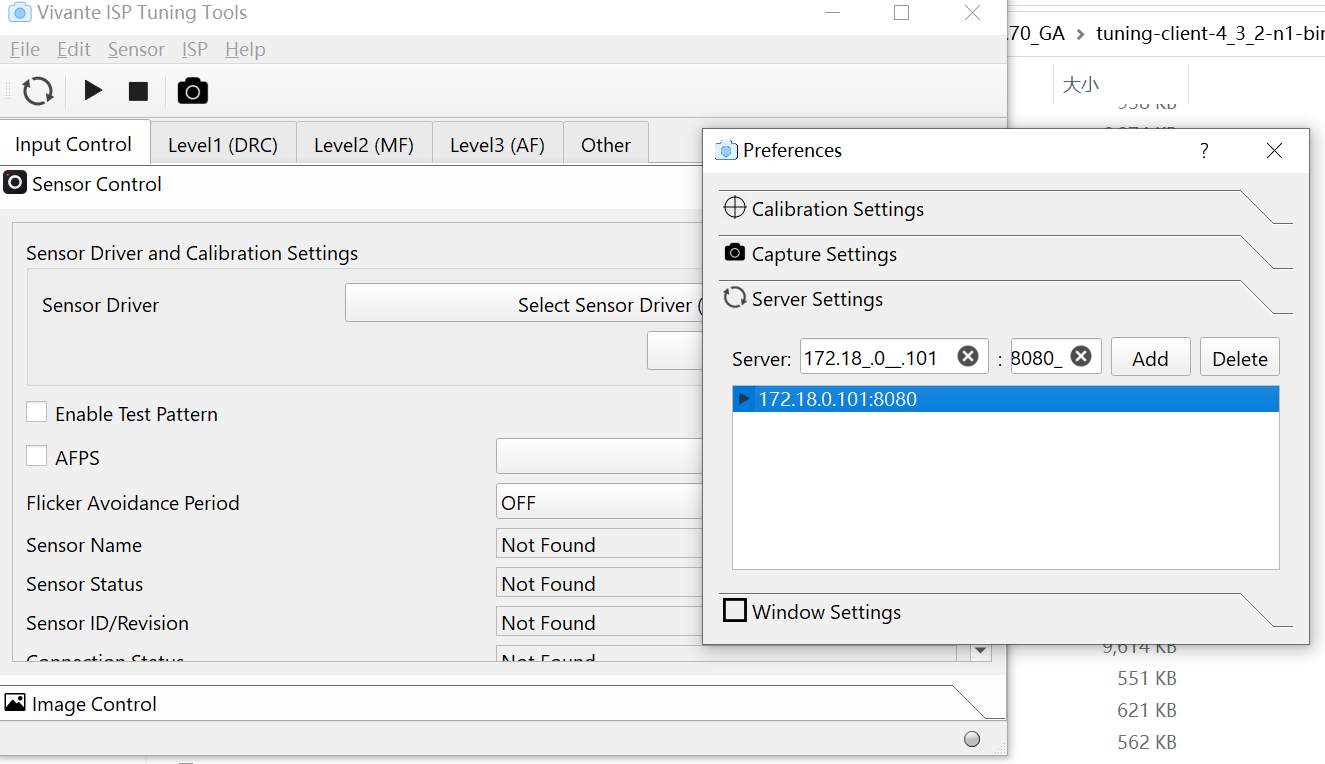Add the server with the Add button

(x=1150, y=356)
